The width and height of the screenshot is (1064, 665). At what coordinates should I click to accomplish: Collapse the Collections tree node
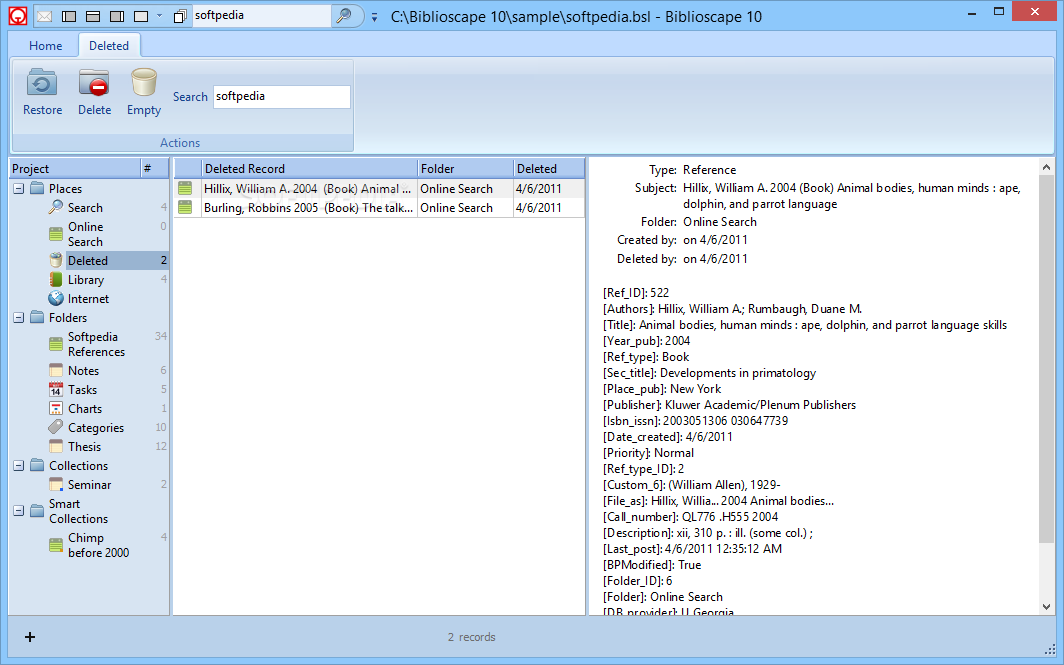click(x=19, y=466)
